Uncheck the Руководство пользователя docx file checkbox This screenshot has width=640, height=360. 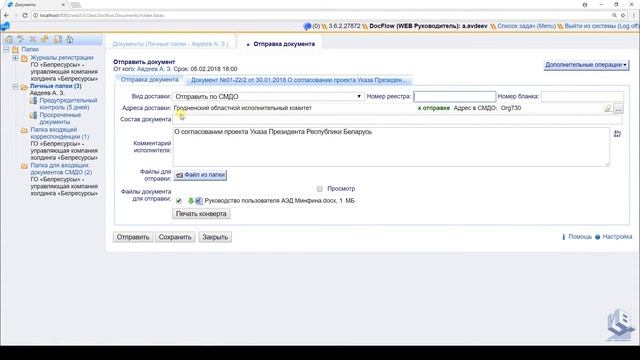click(x=178, y=201)
